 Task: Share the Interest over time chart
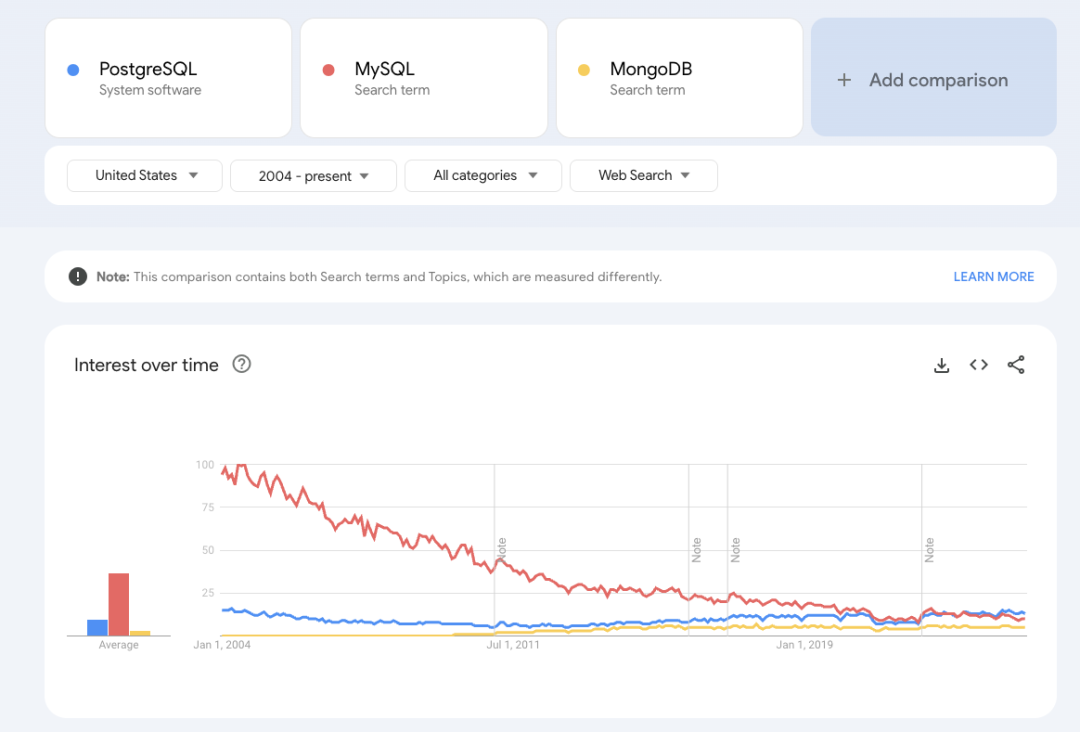point(1016,365)
